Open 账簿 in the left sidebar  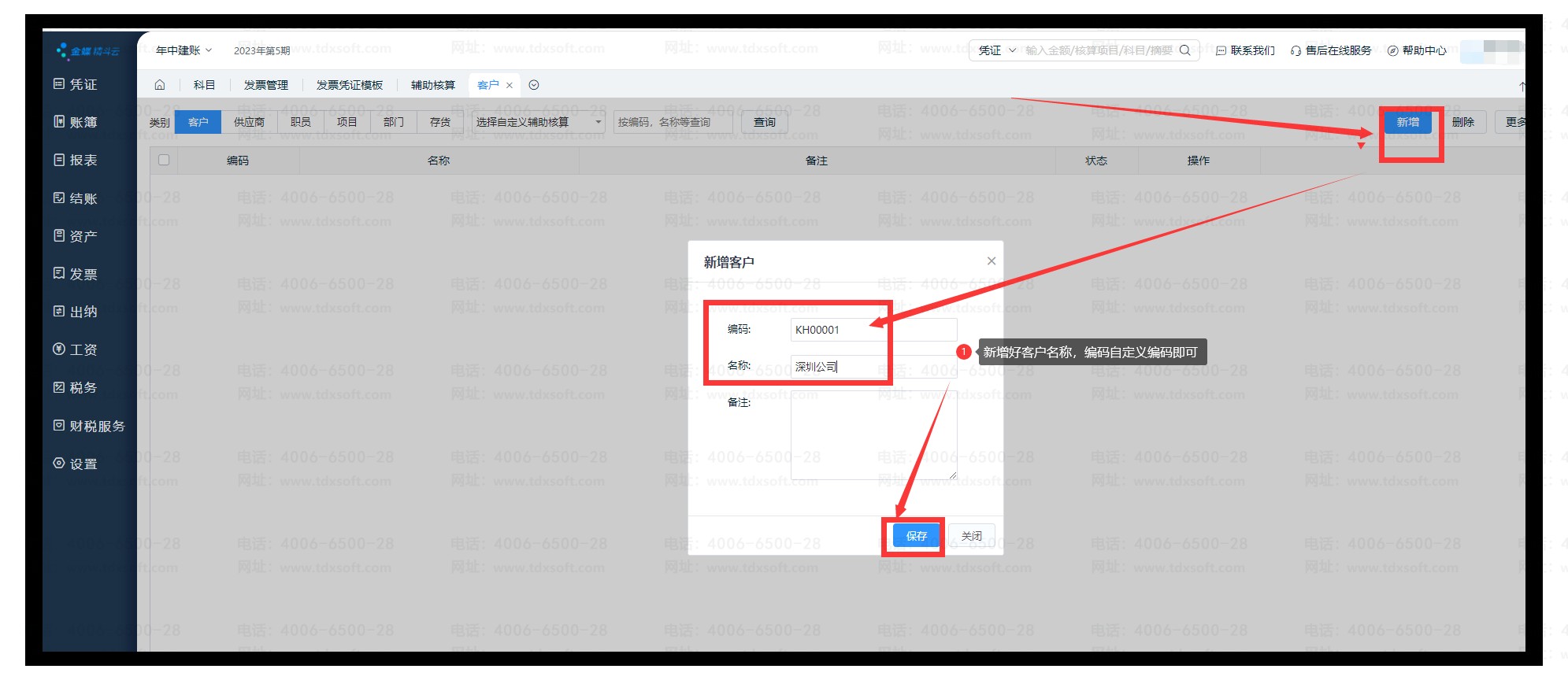click(x=76, y=122)
